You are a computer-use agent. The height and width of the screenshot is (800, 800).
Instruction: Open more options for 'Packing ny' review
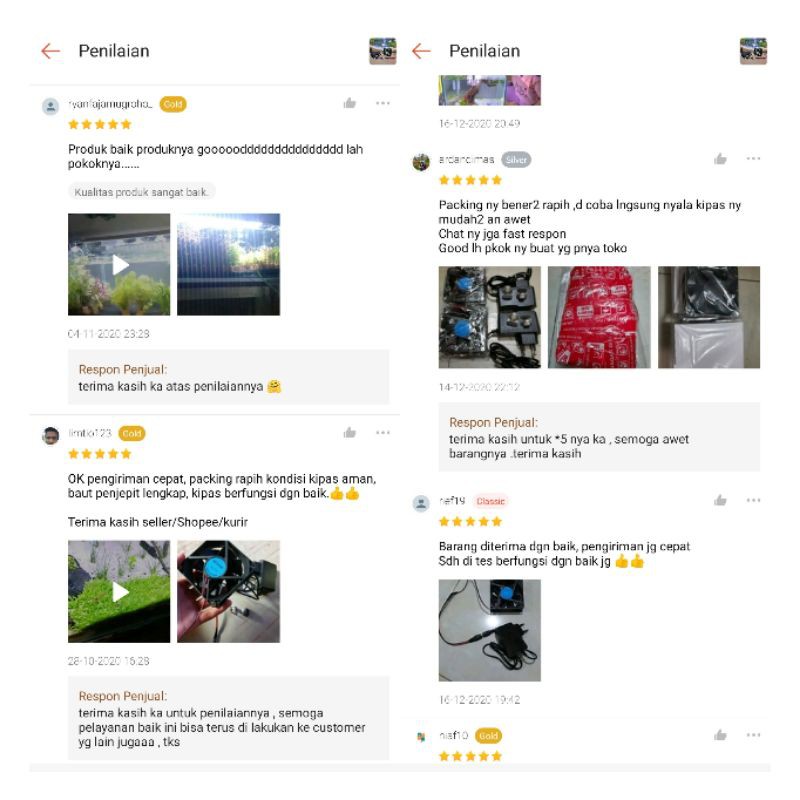(x=753, y=159)
